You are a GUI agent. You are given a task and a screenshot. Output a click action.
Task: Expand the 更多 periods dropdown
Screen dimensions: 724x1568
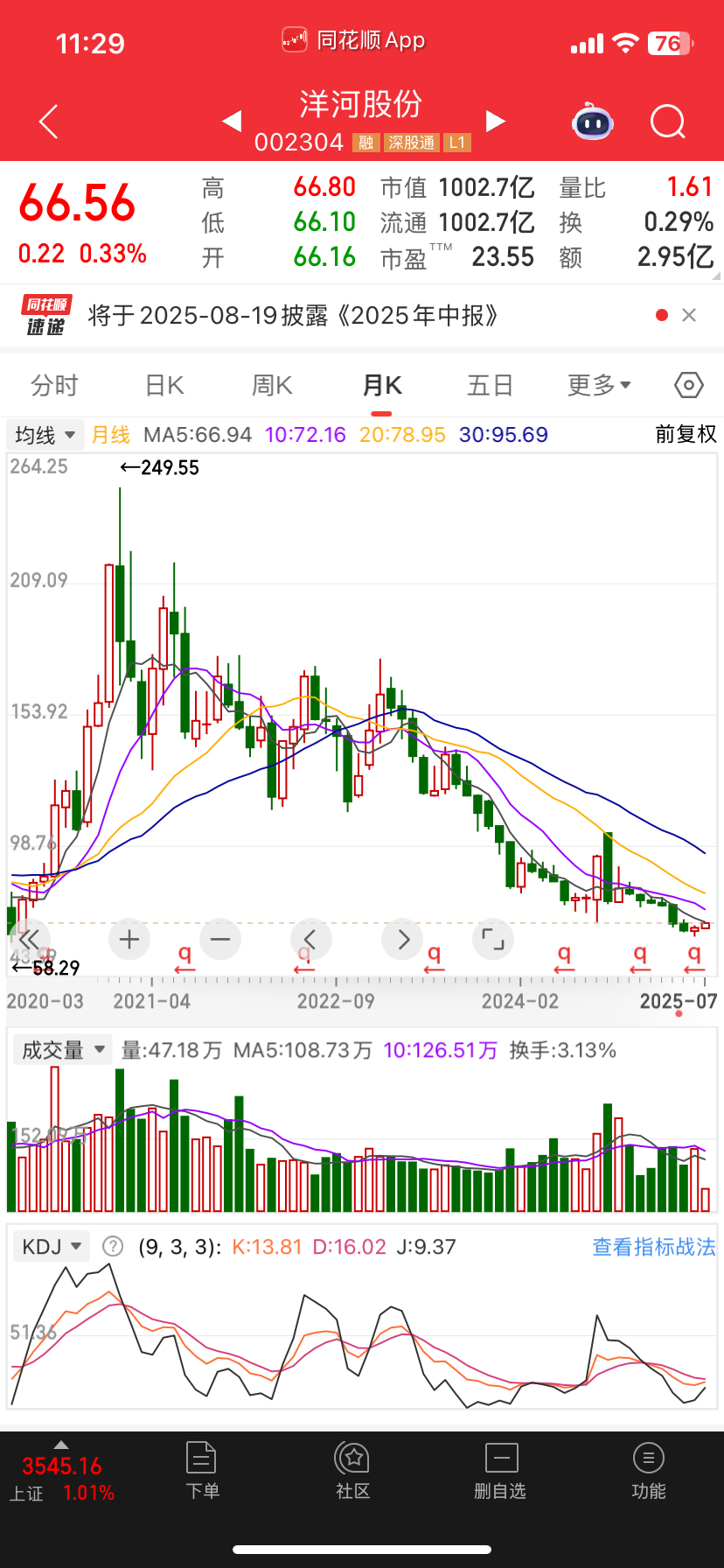(x=599, y=385)
